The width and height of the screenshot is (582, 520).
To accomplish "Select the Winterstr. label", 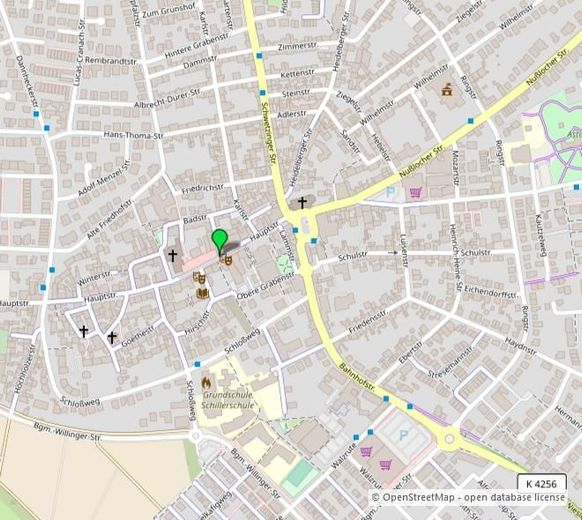I will (94, 278).
